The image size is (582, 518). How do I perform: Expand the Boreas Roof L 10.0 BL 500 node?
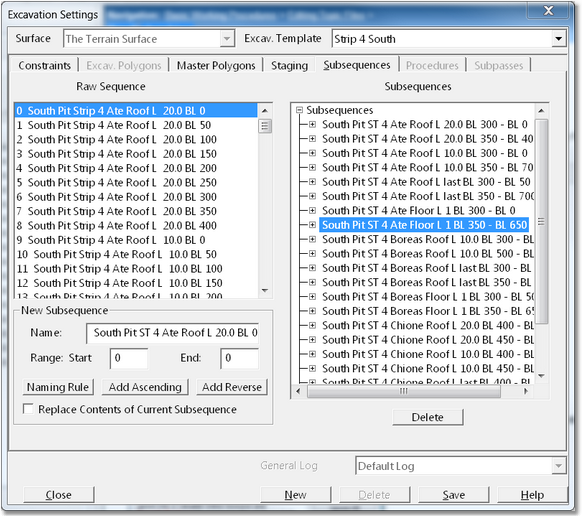(312, 254)
